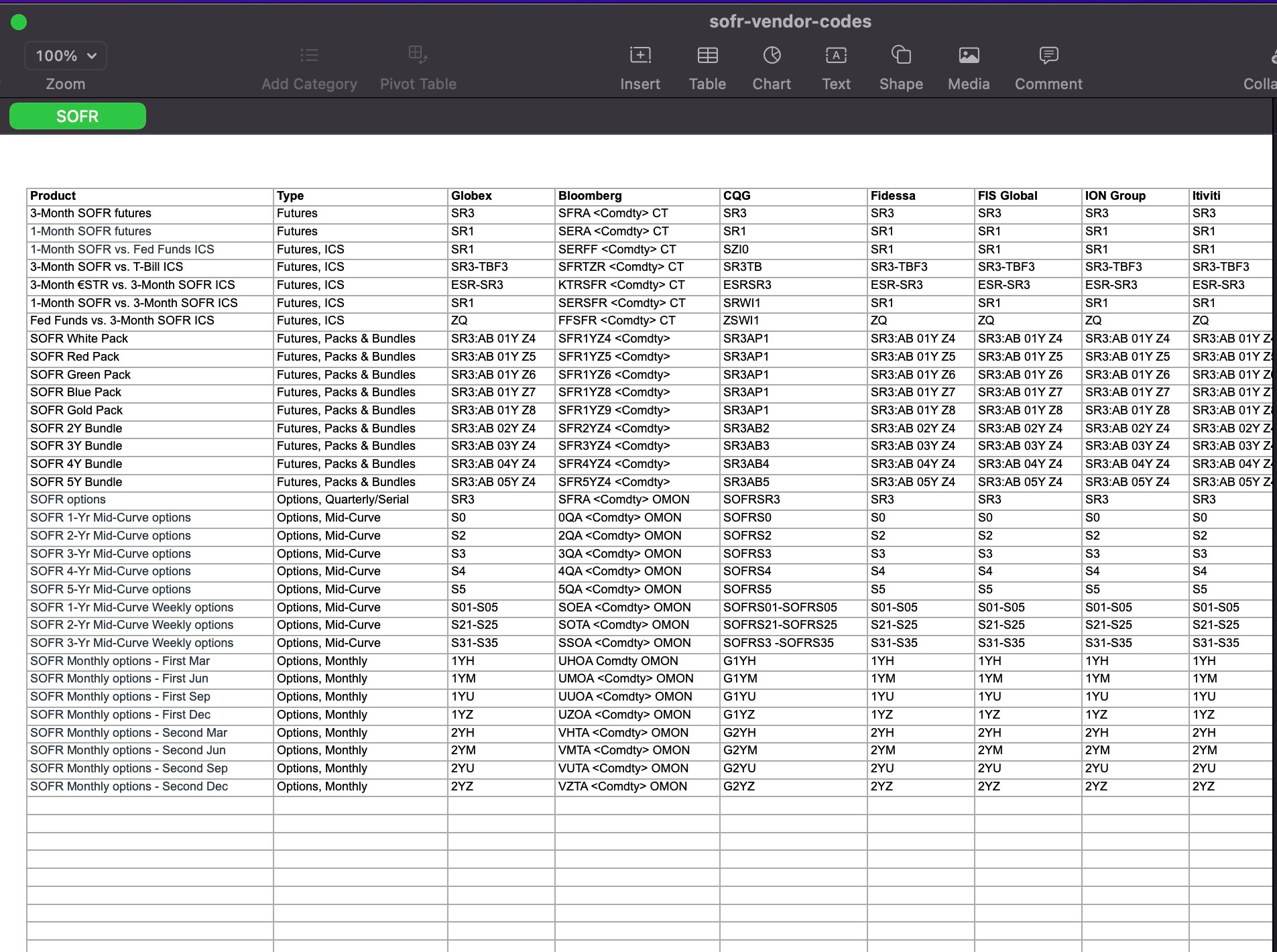Select Bloomberg cell 'SERFF <Comdty> CT'
Image resolution: width=1277 pixels, height=952 pixels.
click(637, 249)
